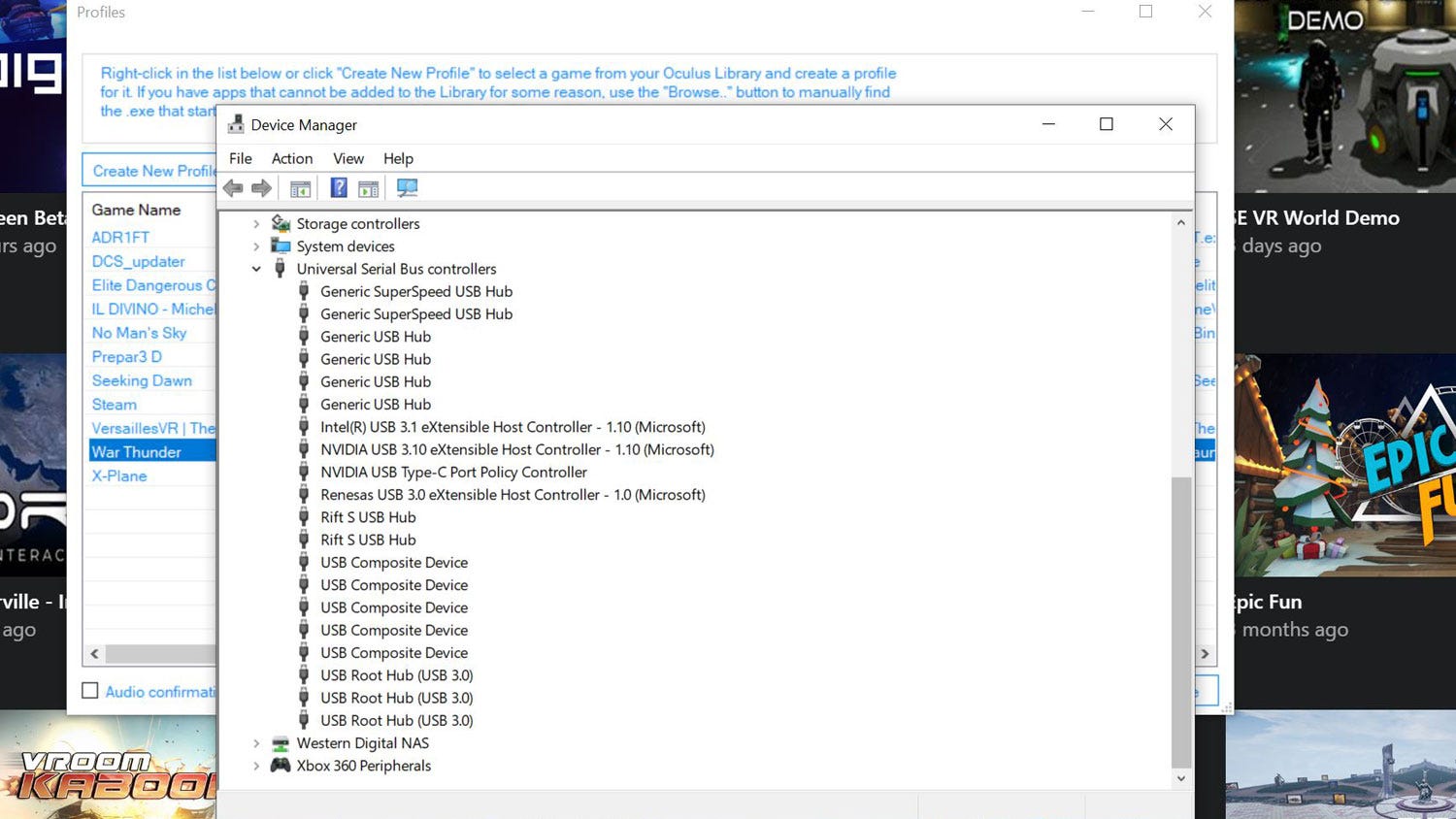This screenshot has width=1456, height=819.
Task: Select the System devices category icon
Action: coord(281,246)
